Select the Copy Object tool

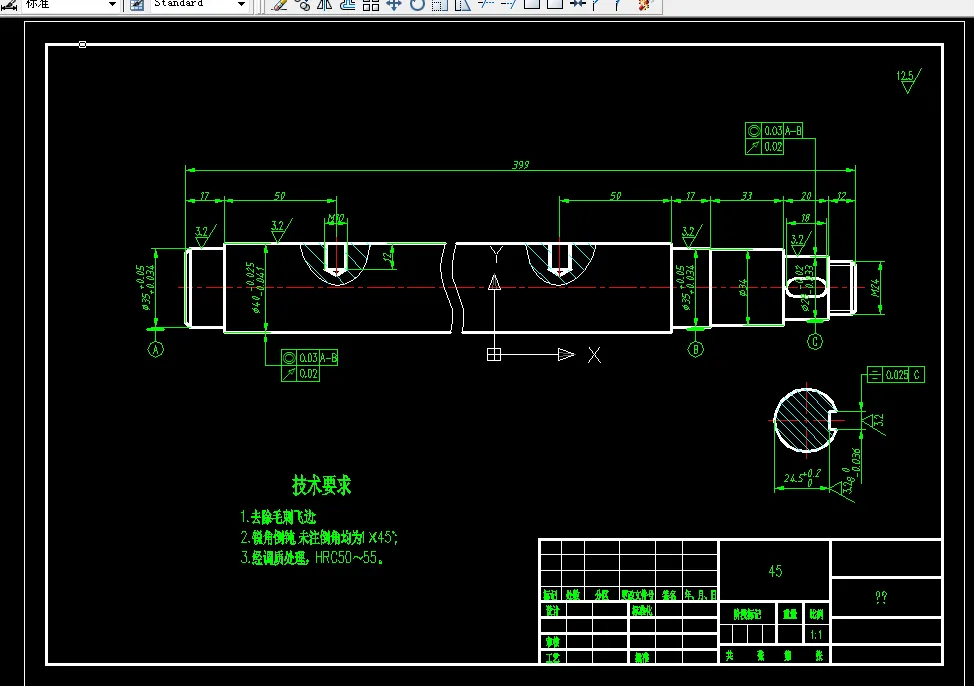pos(303,5)
